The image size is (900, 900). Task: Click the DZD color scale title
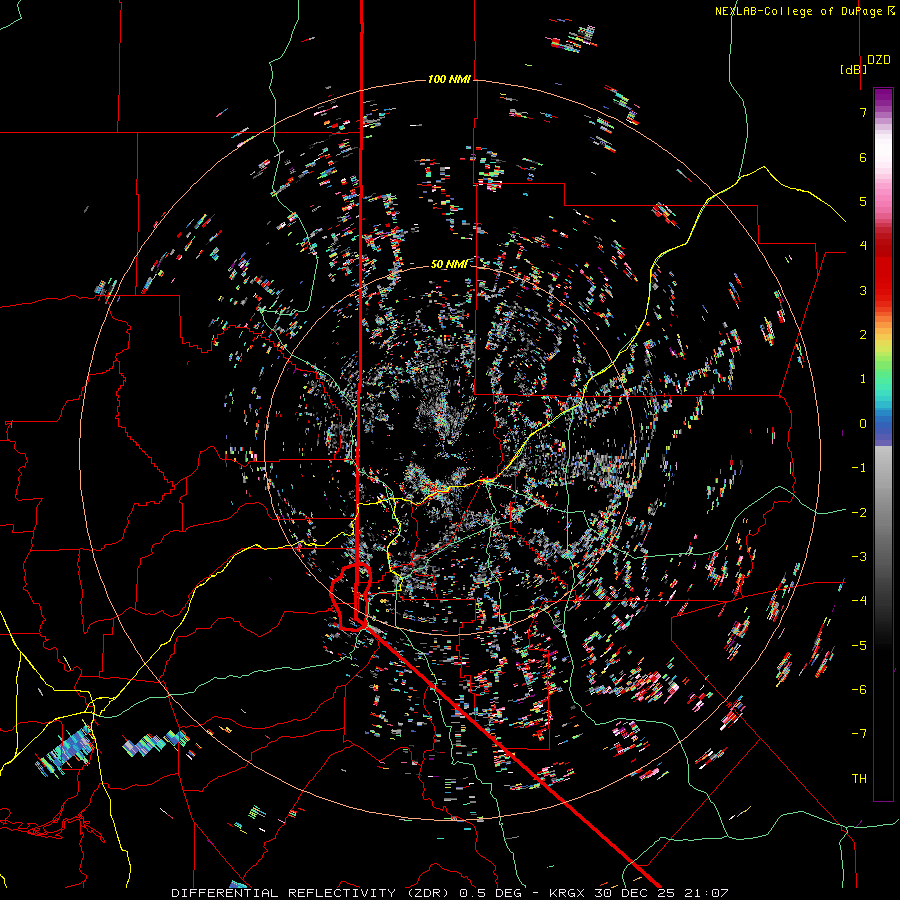879,60
